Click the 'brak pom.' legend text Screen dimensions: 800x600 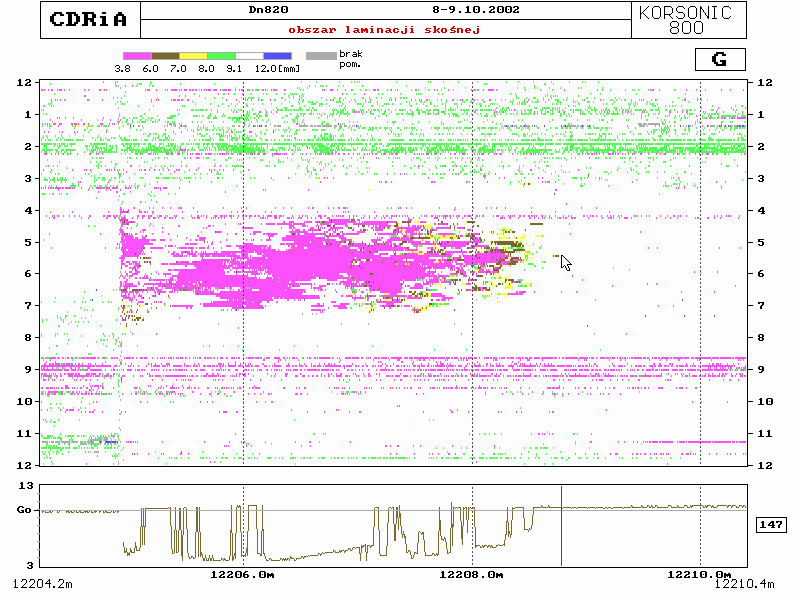[x=351, y=59]
